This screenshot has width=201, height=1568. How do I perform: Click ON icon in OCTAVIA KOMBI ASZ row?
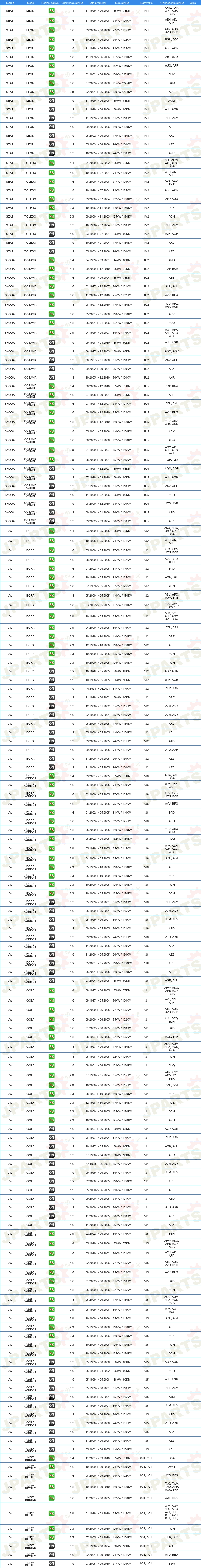coord(52,521)
